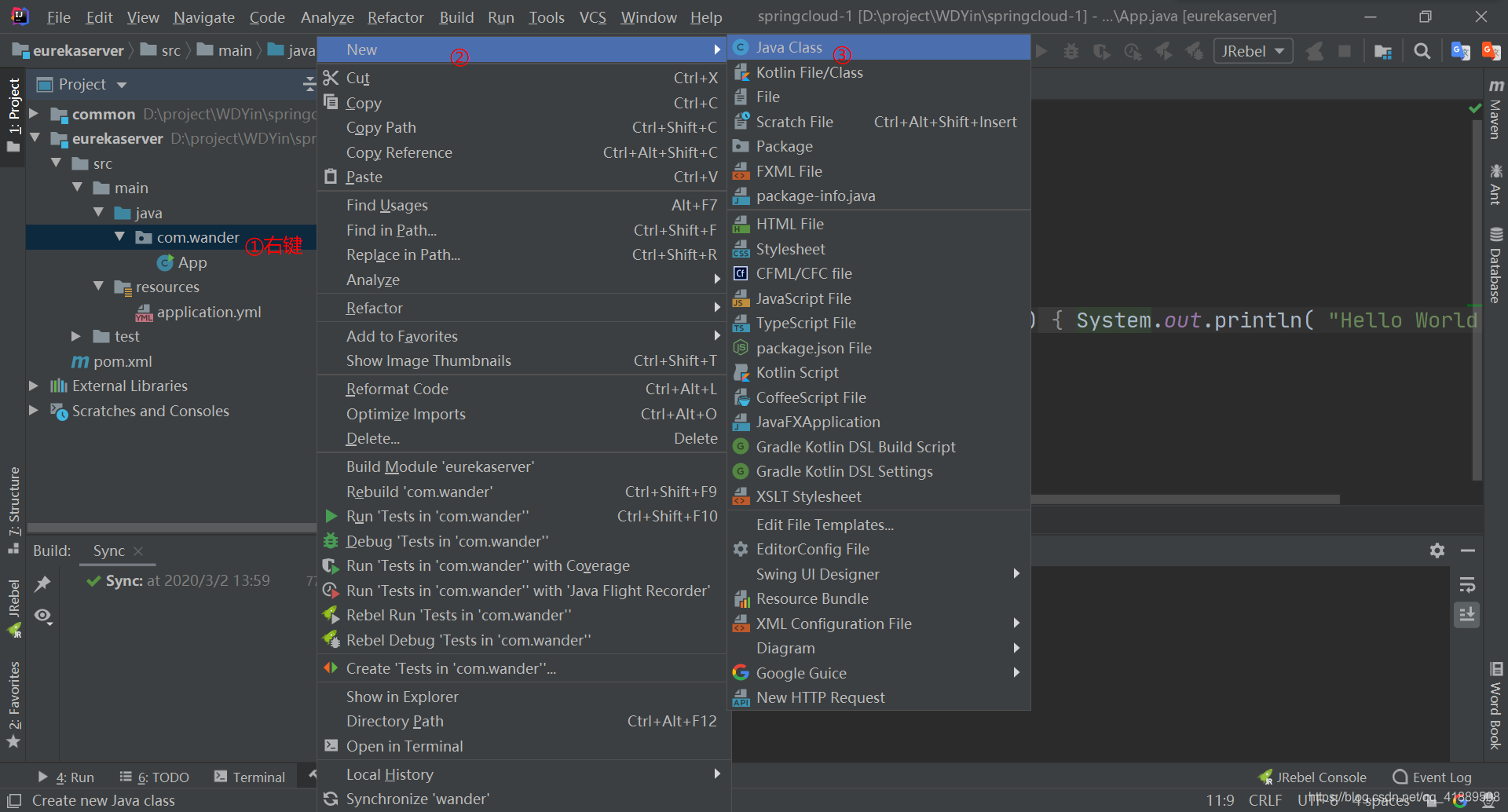Collapse the eurekaserver module node
Viewport: 1508px width, 812px height.
(x=34, y=138)
